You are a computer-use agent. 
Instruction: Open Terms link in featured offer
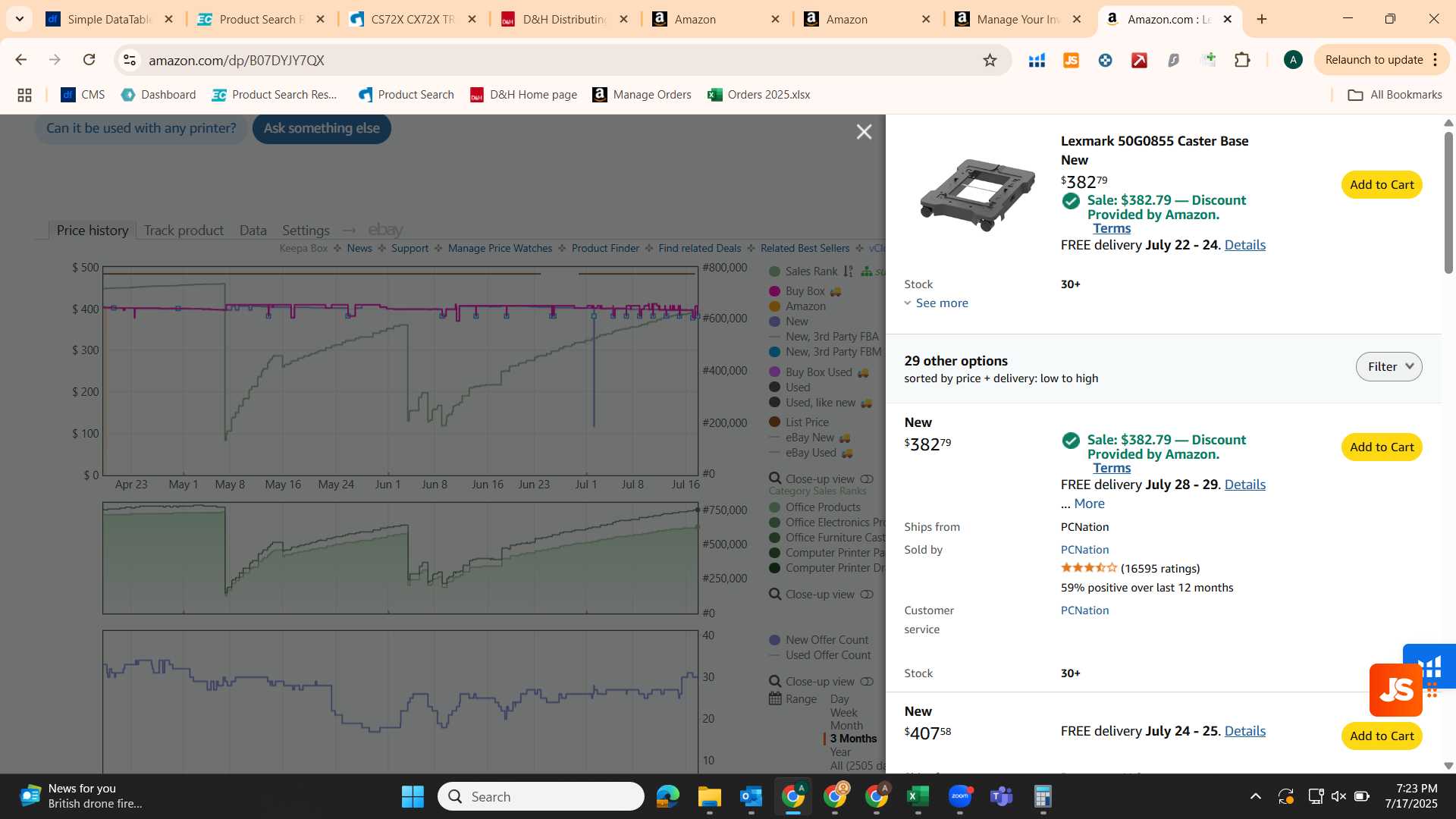pos(1112,229)
